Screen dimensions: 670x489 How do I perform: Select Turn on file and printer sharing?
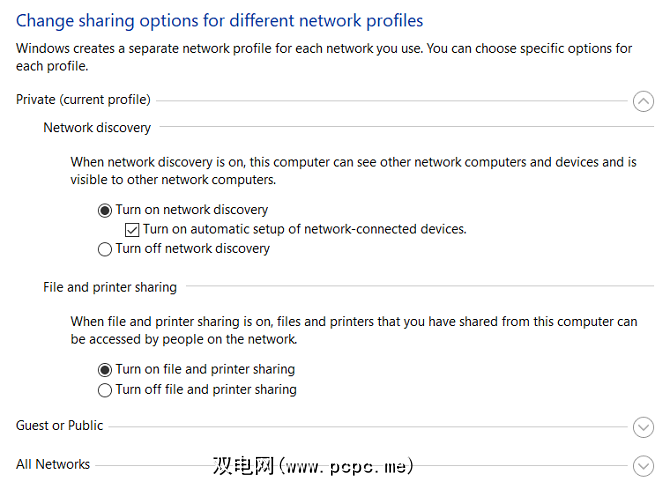click(105, 369)
